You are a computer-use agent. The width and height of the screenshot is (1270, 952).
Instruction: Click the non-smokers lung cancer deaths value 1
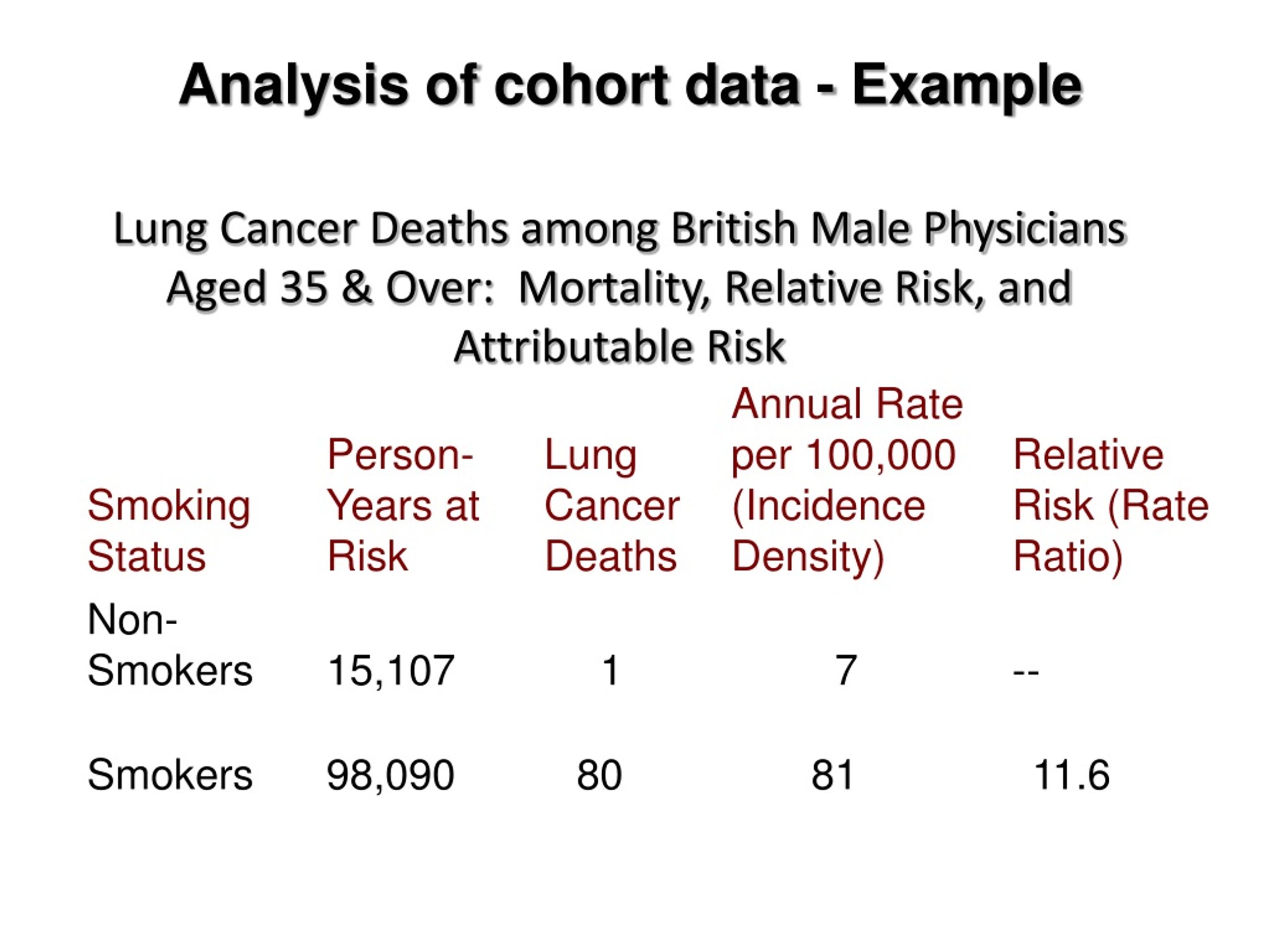610,670
